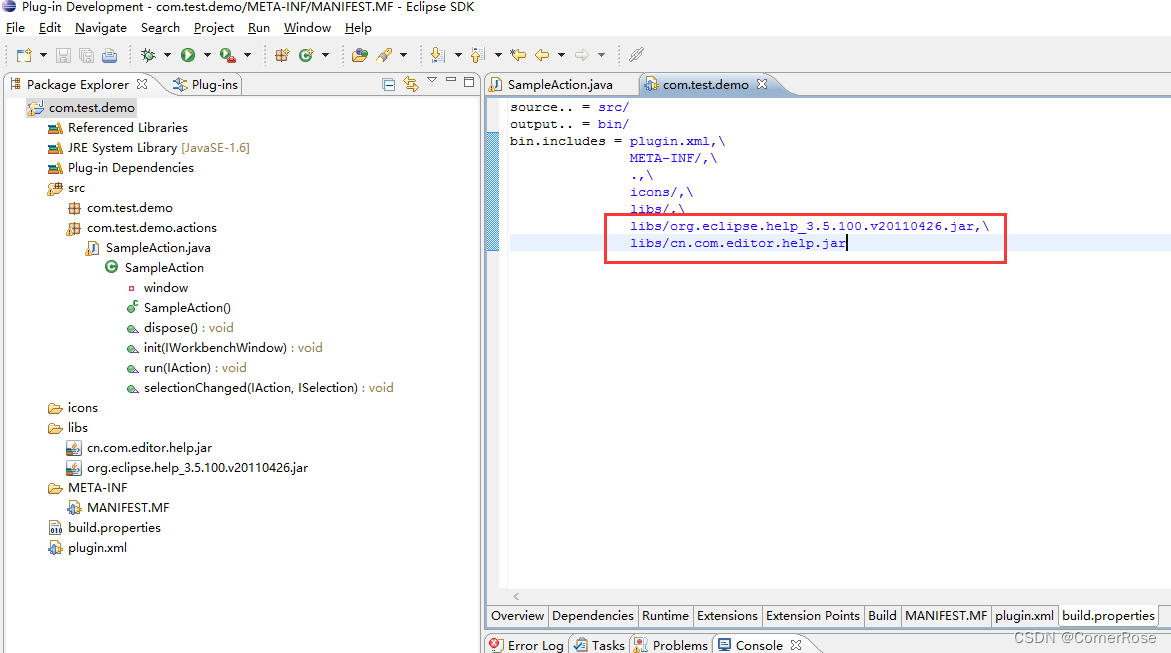Switch to the plugin.xml editor page
Screen dimensions: 1171x653
click(x=1024, y=616)
